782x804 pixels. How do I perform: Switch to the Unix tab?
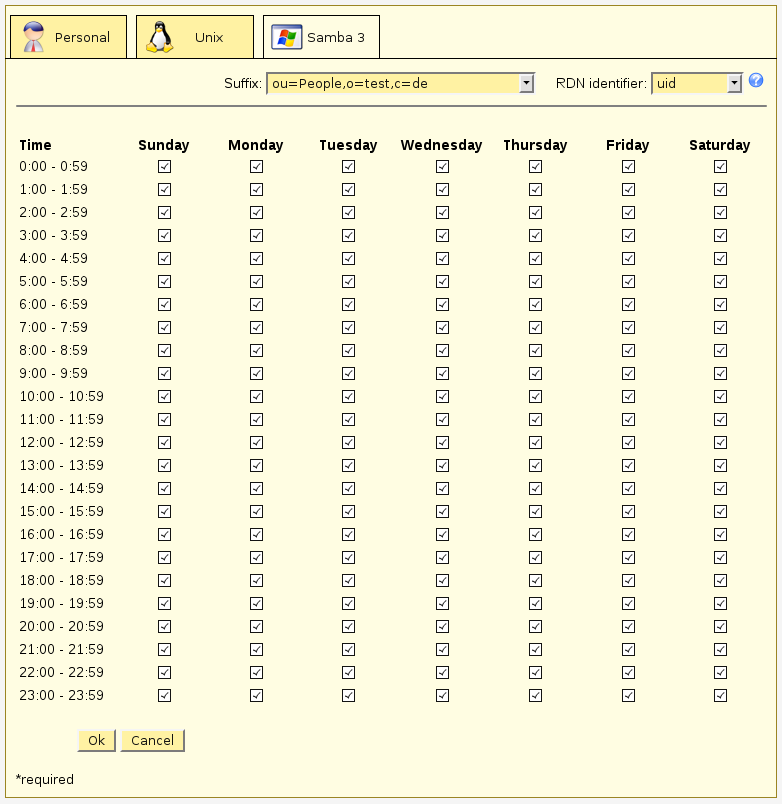click(x=208, y=38)
